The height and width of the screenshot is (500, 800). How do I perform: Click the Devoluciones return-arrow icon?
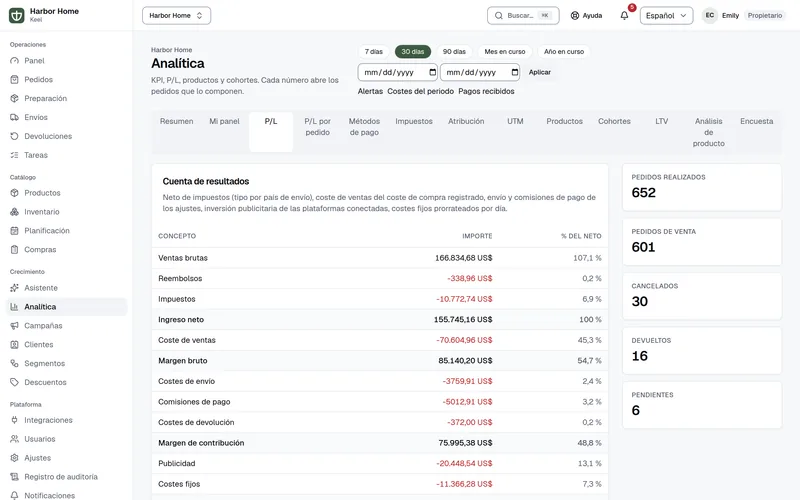tap(14, 136)
